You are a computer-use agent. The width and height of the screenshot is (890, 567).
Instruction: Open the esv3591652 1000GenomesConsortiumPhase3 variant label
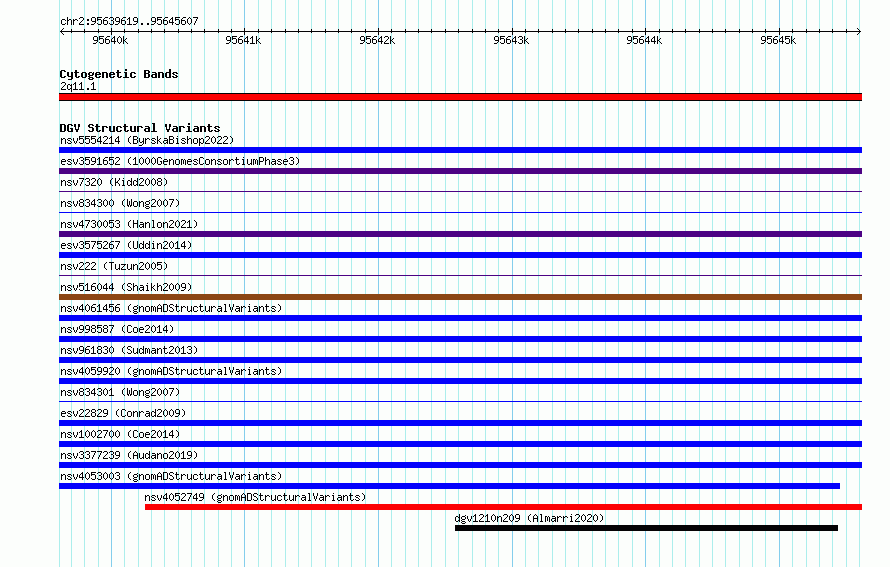[x=180, y=161]
